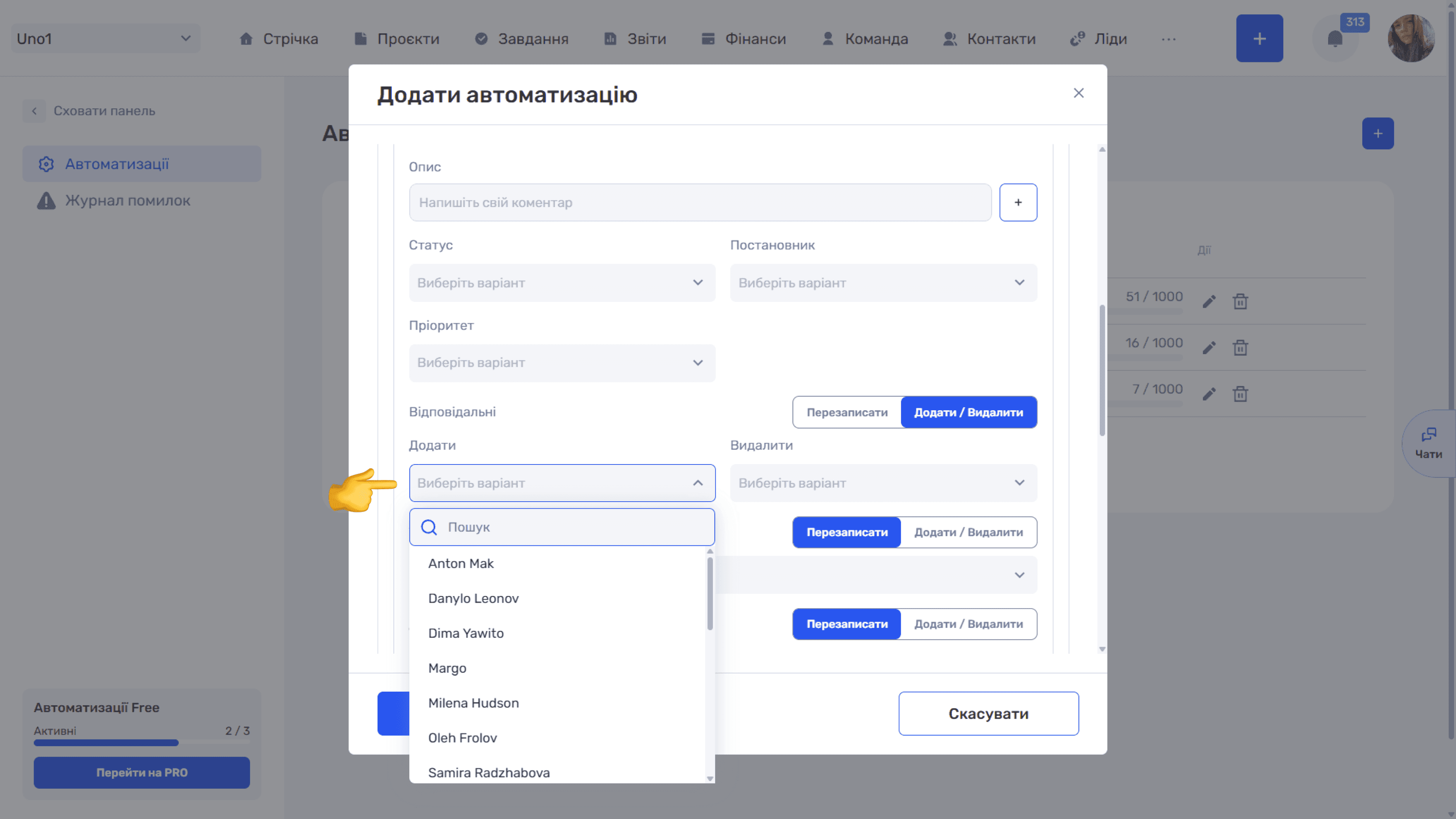The image size is (1456, 819).
Task: Select the bottom Додати / Видалити toggle
Action: tap(968, 624)
